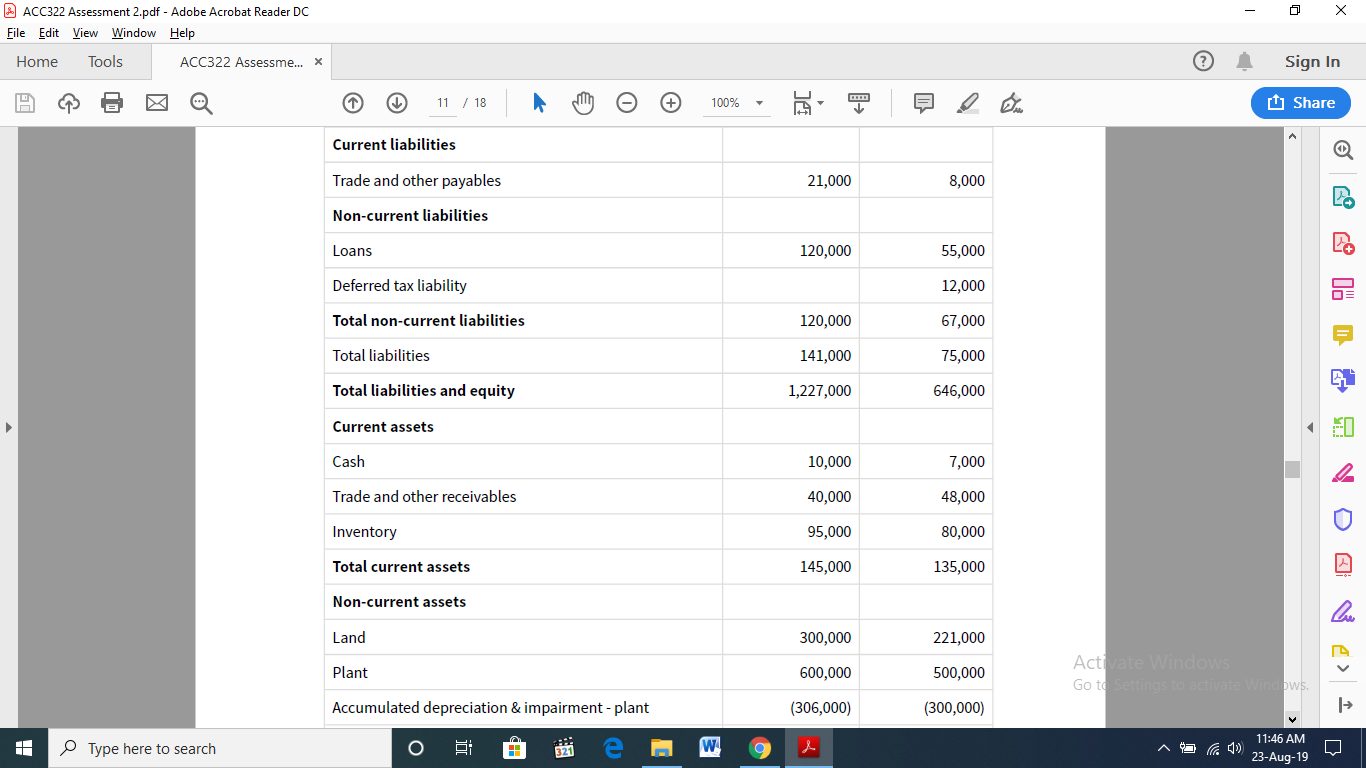This screenshot has width=1366, height=768.
Task: Click Sign In link
Action: tap(1311, 61)
